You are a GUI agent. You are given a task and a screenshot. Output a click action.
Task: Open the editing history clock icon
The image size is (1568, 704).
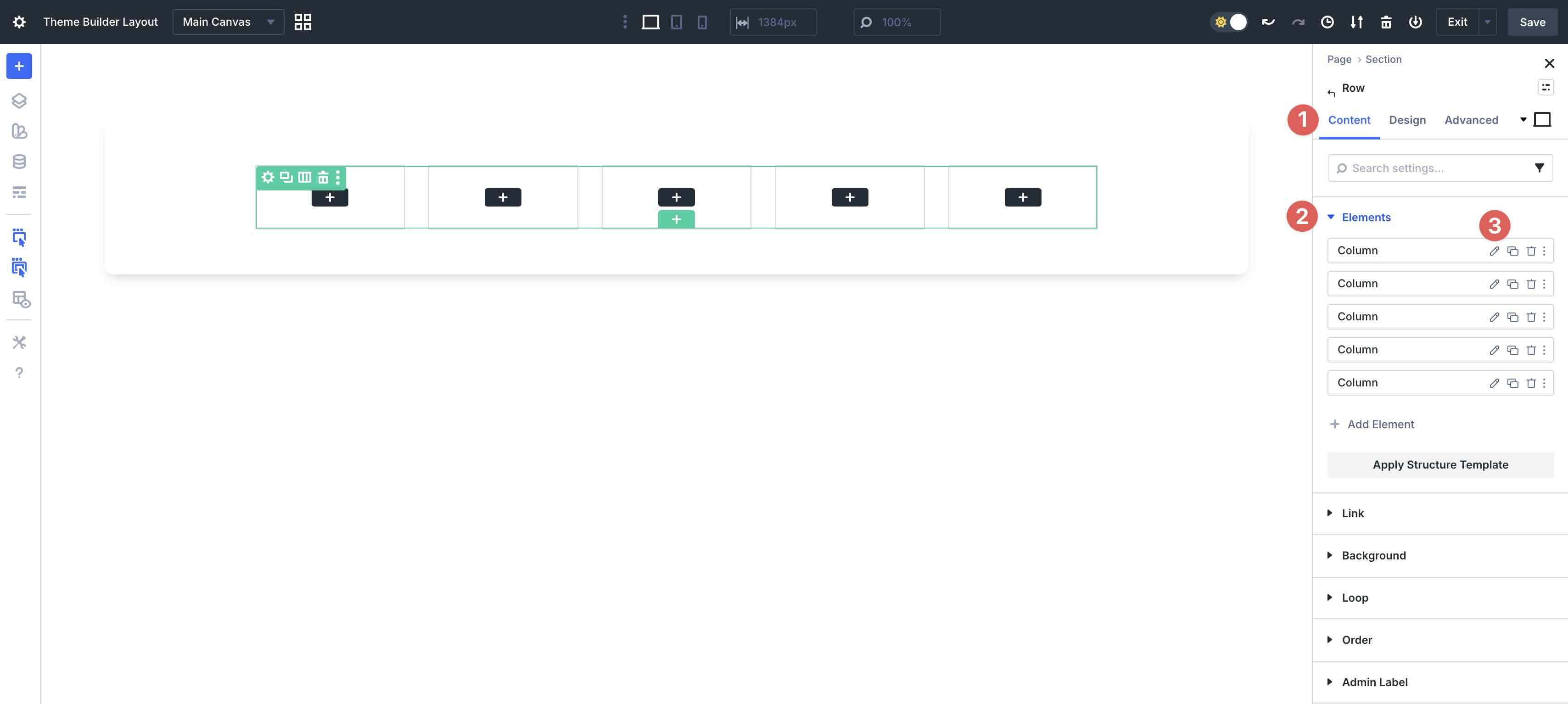(x=1327, y=22)
